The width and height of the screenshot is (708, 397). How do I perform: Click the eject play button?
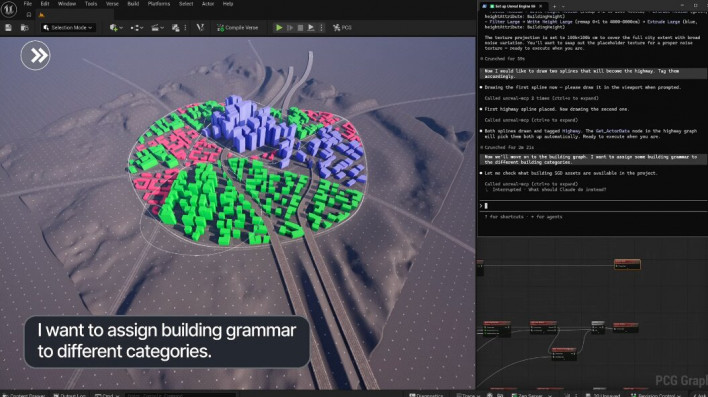click(311, 28)
